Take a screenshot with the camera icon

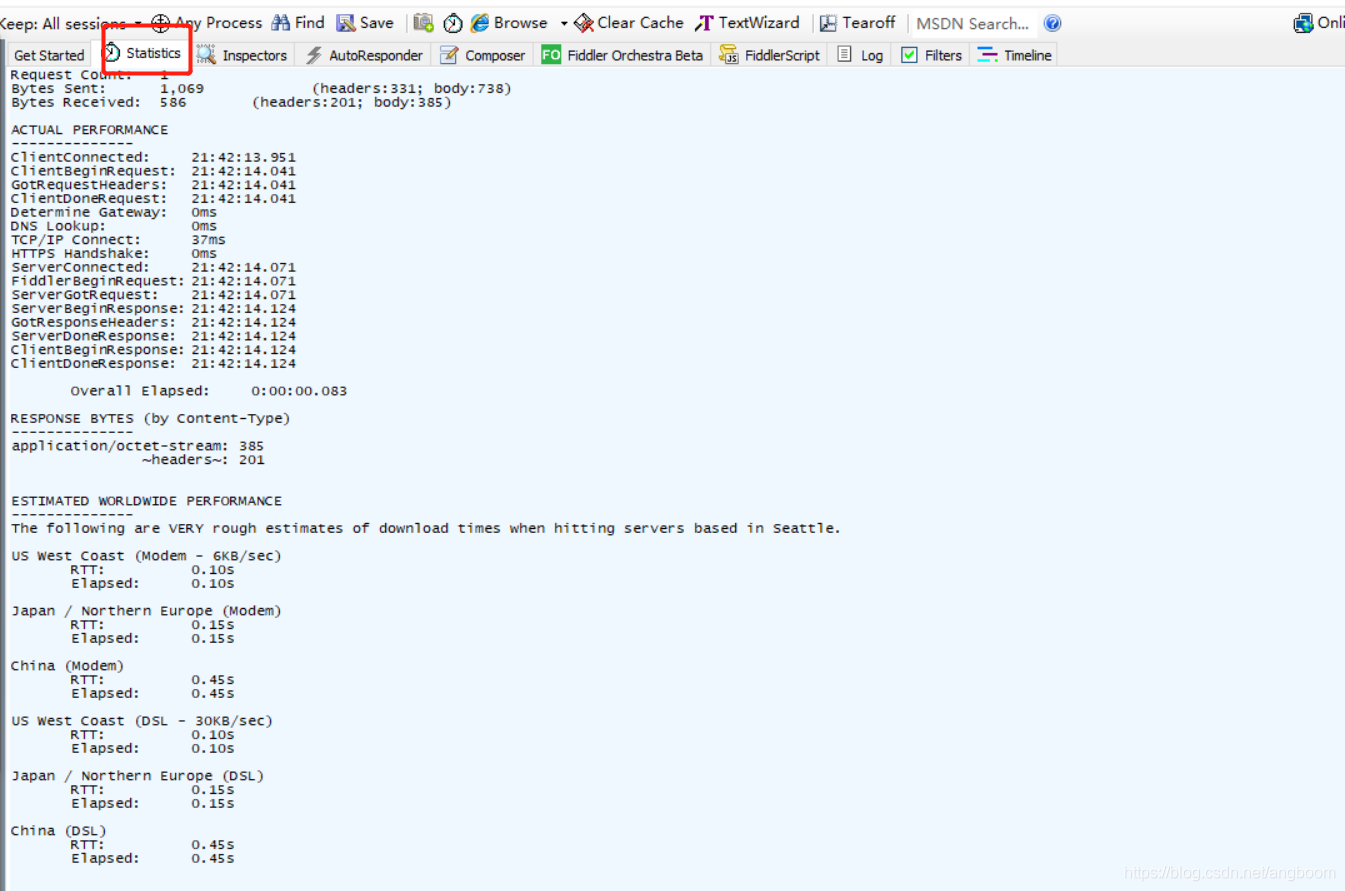tap(423, 22)
